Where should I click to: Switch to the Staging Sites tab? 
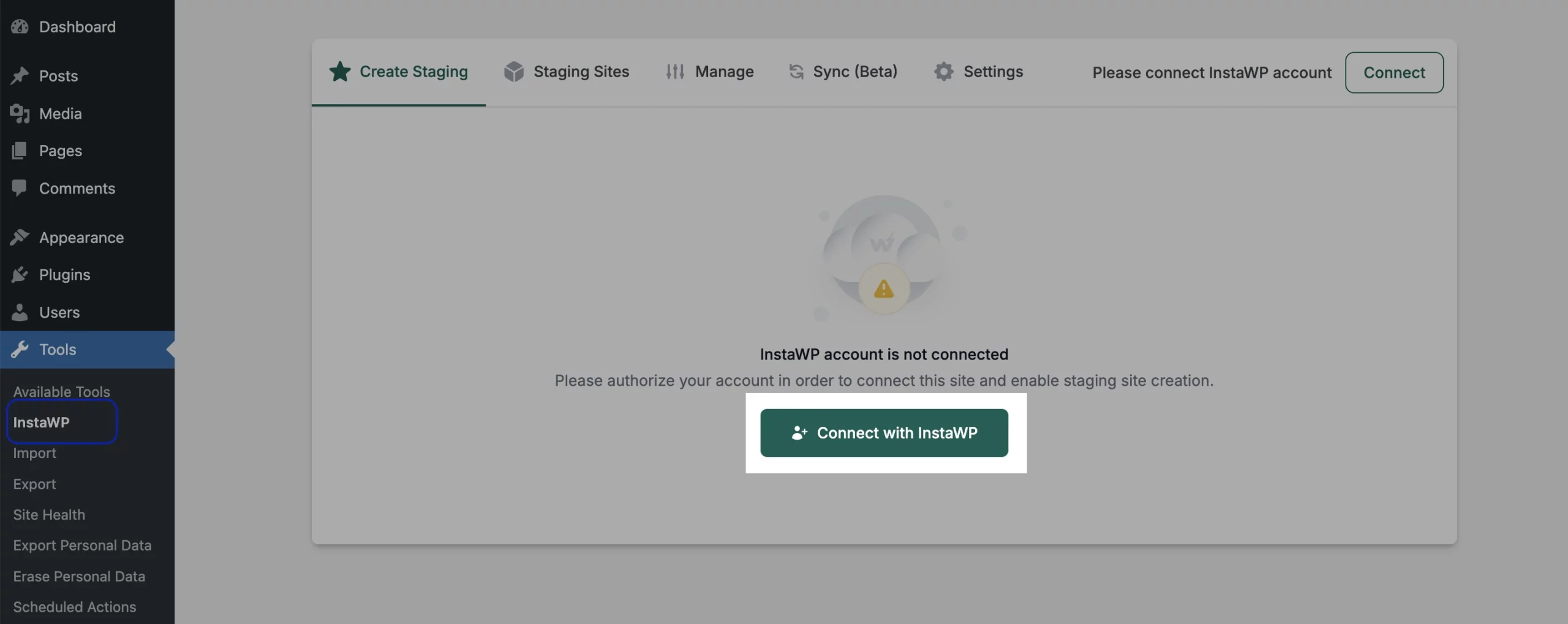tap(567, 72)
